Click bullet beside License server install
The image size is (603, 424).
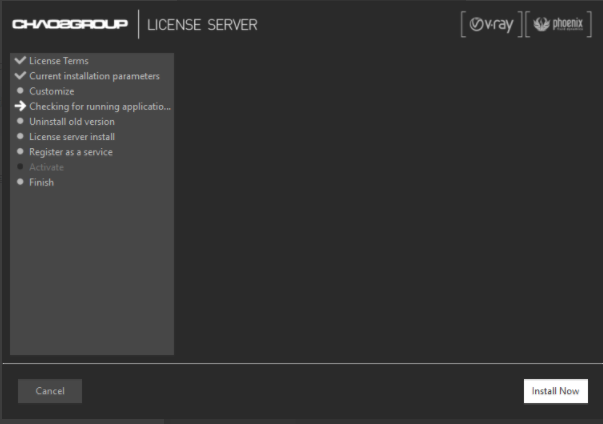click(x=20, y=136)
